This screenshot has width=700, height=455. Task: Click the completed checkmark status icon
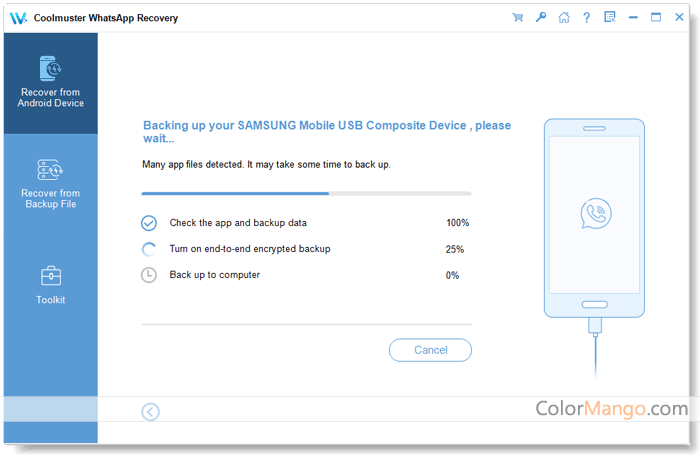pyautogui.click(x=149, y=223)
